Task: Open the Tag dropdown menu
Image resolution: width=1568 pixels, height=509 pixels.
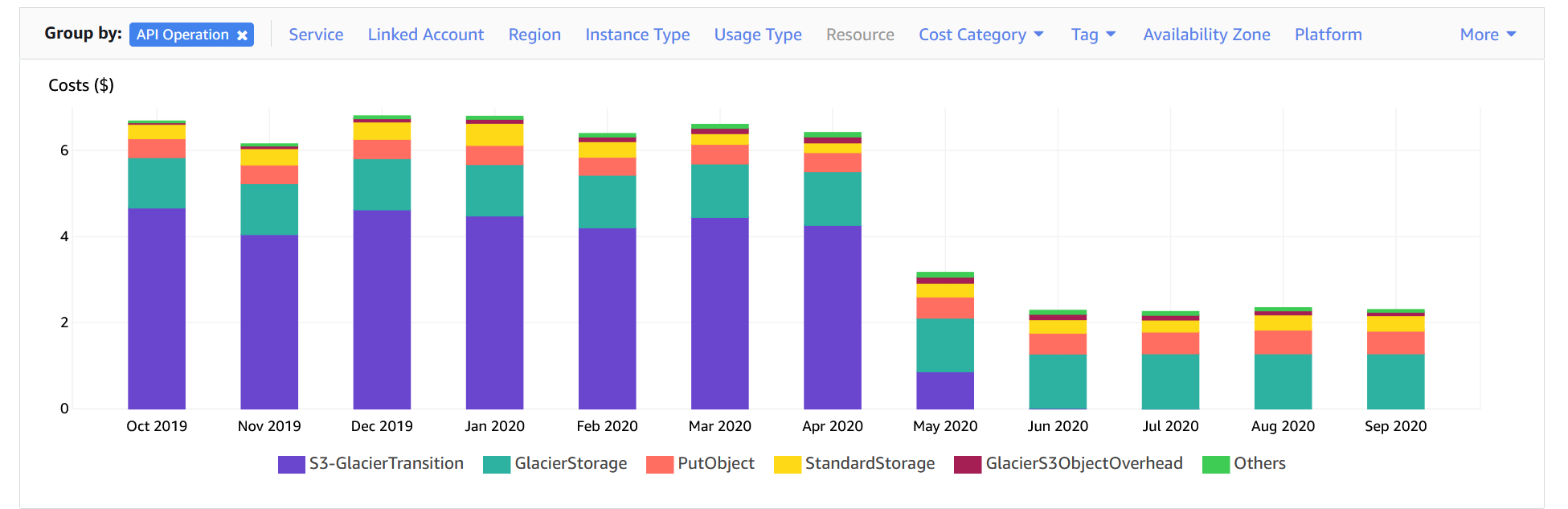Action: [1093, 35]
